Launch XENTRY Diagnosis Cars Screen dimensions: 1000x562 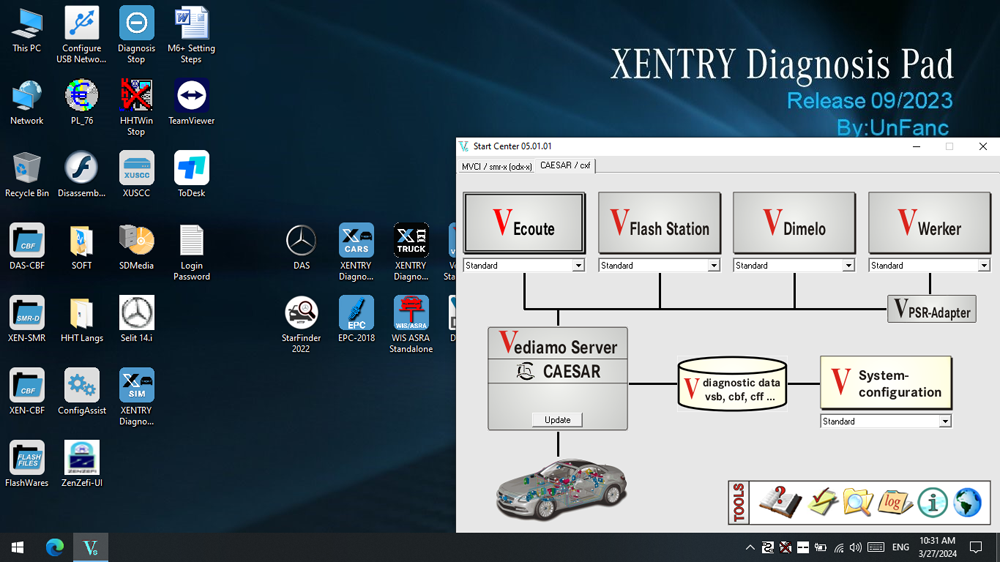point(356,253)
